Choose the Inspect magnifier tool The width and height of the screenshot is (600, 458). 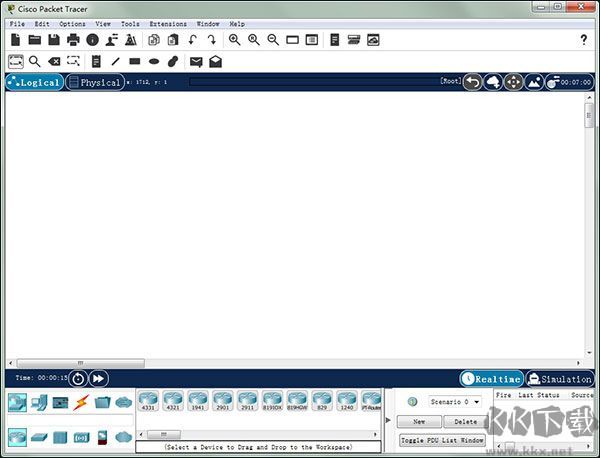(35, 62)
